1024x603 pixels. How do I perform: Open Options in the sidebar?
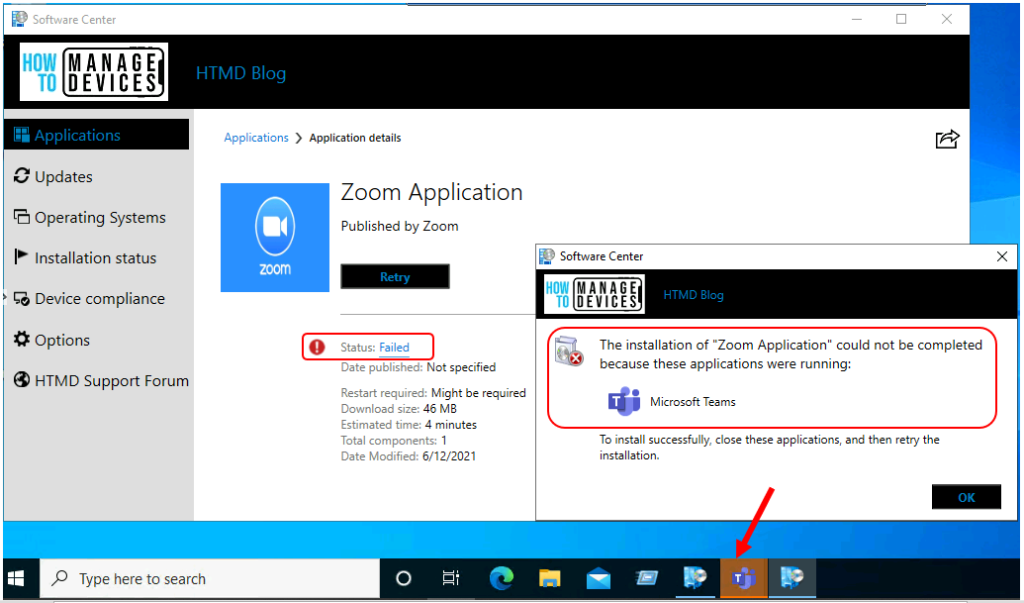pos(52,340)
